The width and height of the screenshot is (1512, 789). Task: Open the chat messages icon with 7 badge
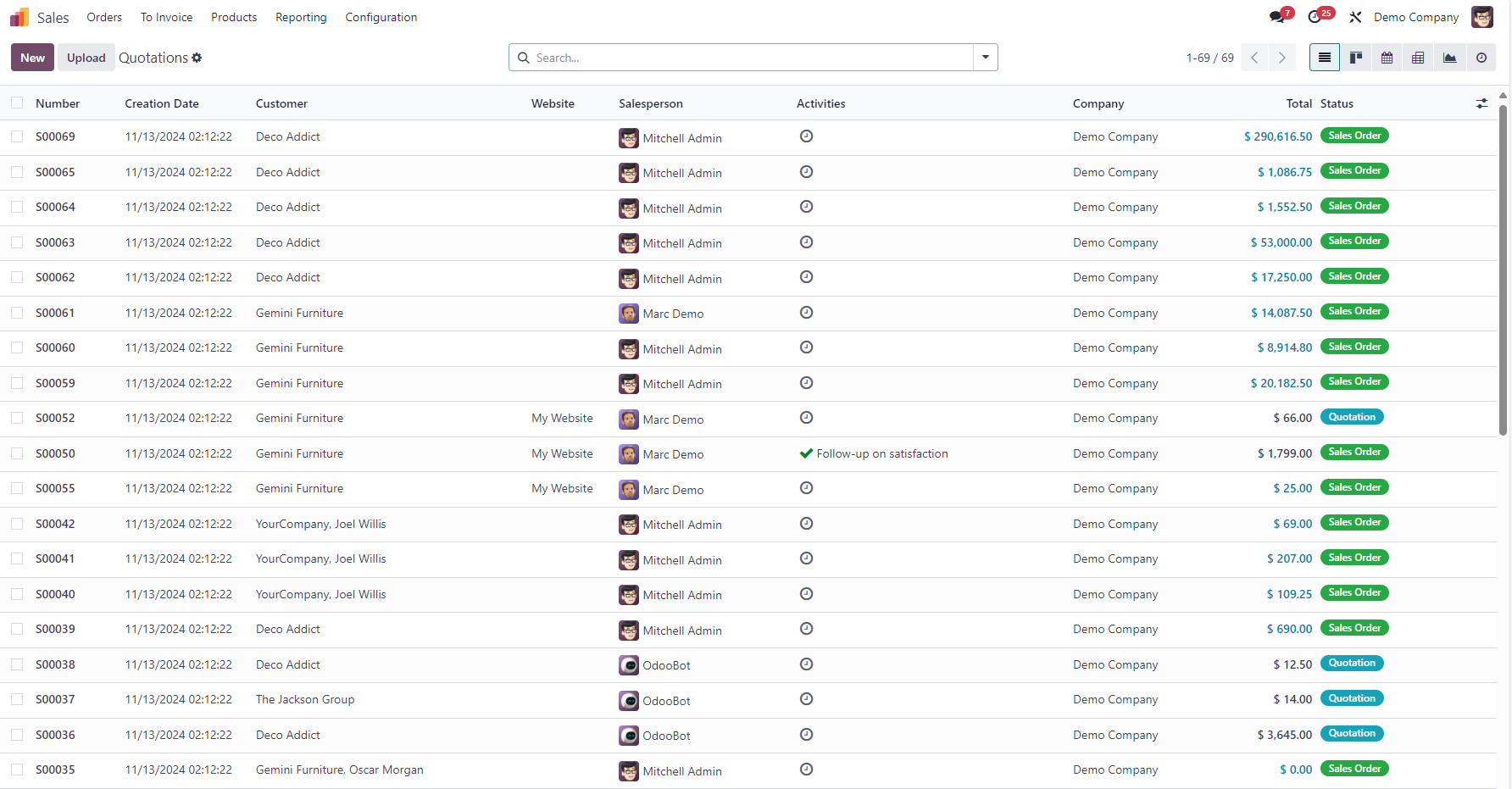coord(1277,17)
